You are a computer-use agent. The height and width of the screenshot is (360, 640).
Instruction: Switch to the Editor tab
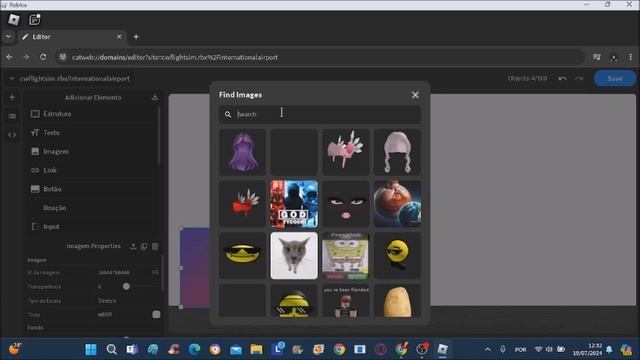(x=71, y=37)
